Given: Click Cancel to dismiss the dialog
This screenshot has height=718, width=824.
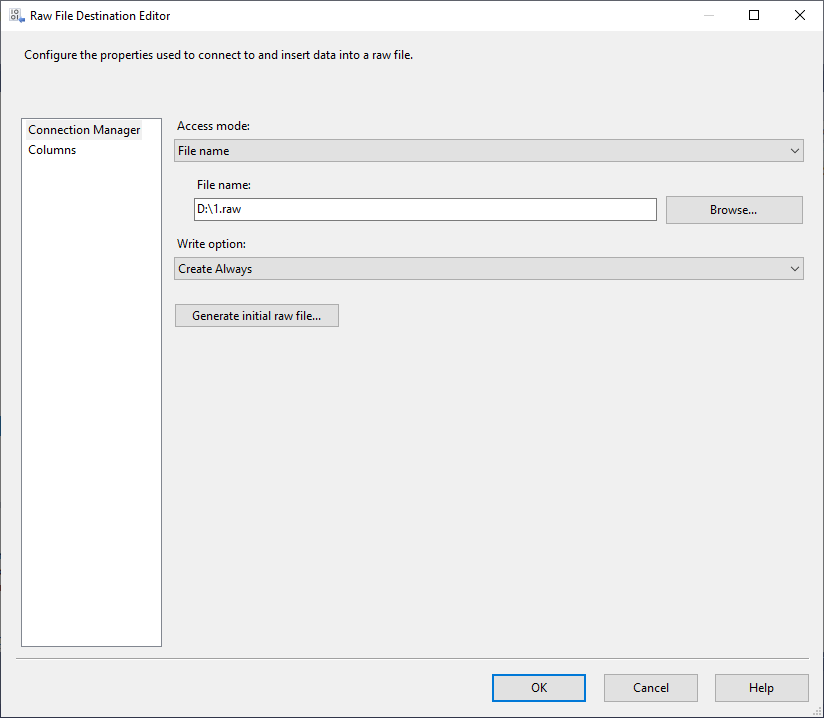Looking at the screenshot, I should point(650,687).
